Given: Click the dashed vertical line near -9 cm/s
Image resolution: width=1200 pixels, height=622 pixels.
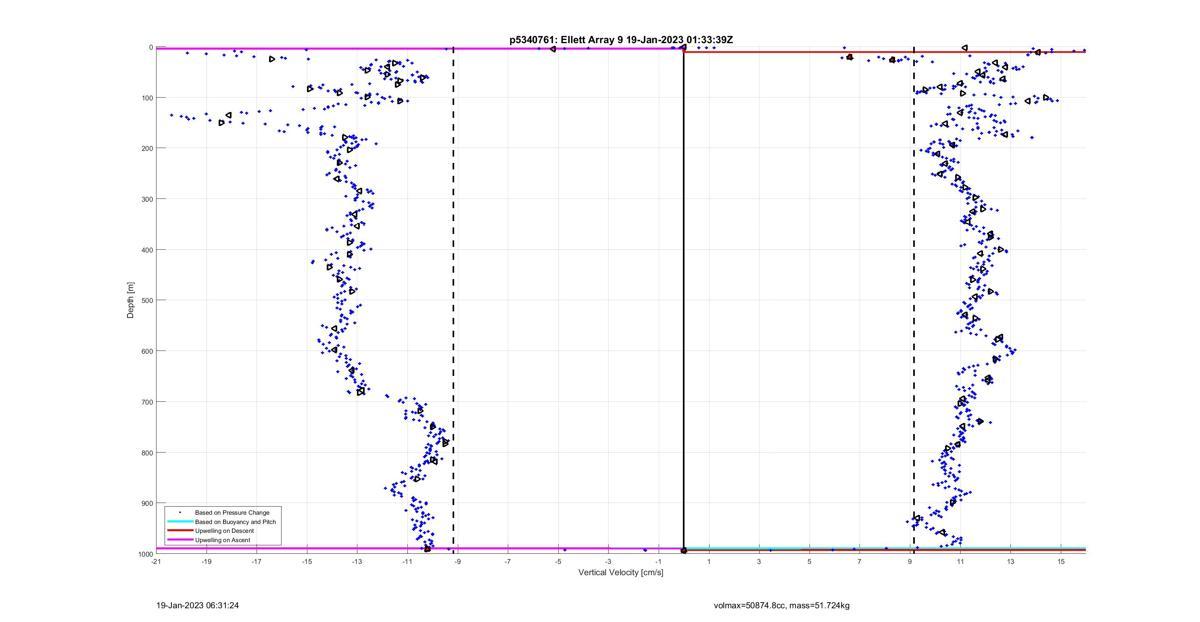Looking at the screenshot, I should coord(453,300).
